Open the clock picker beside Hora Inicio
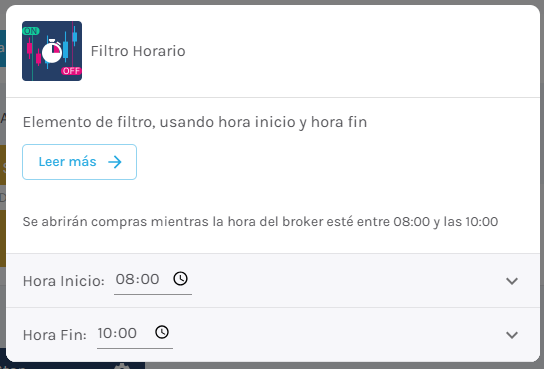The image size is (544, 369). (x=180, y=278)
